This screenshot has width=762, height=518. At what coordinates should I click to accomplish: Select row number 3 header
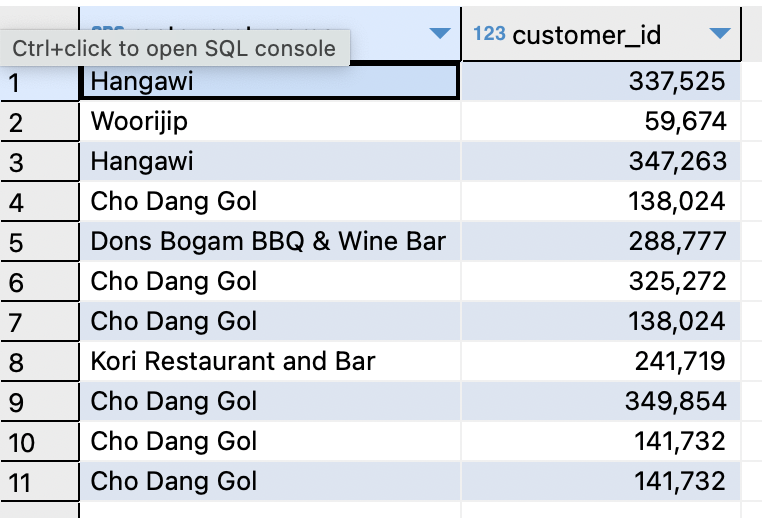(x=39, y=162)
